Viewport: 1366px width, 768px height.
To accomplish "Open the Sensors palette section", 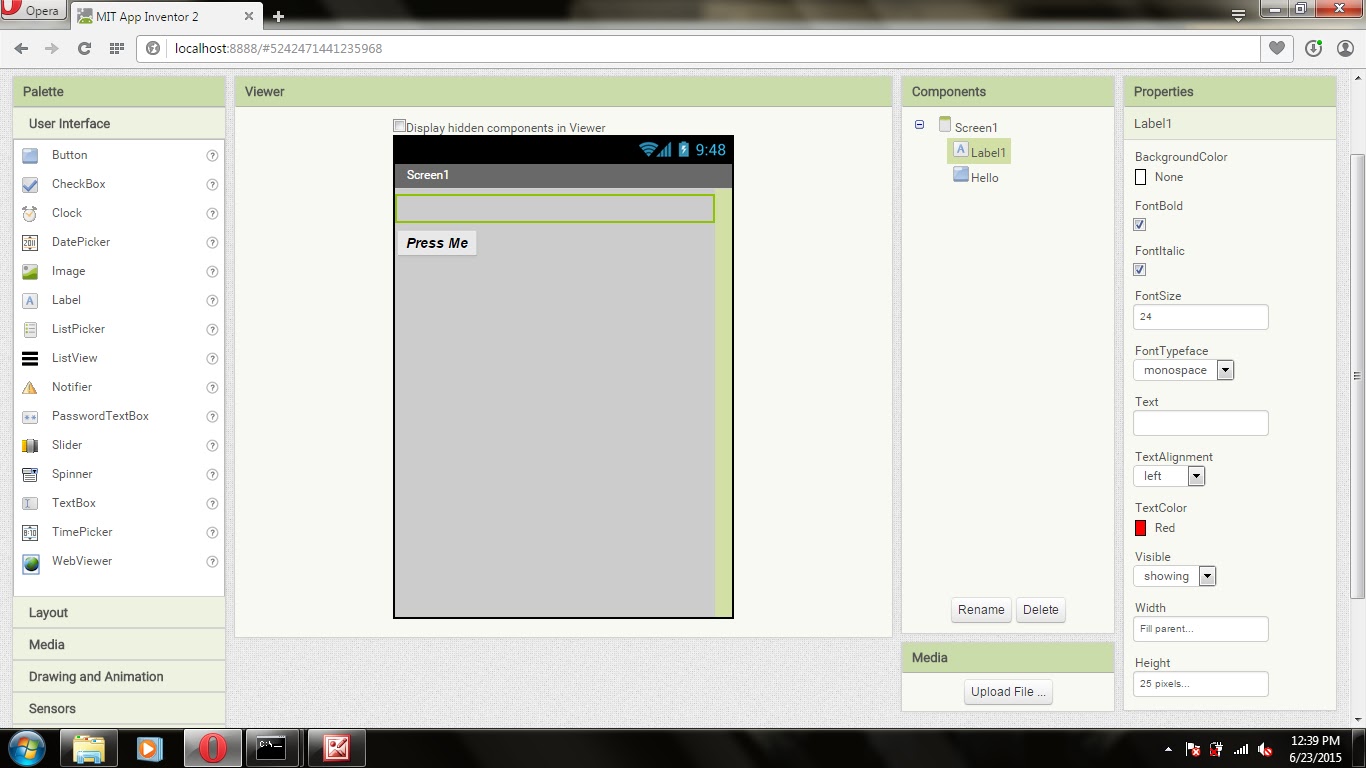I will [51, 708].
